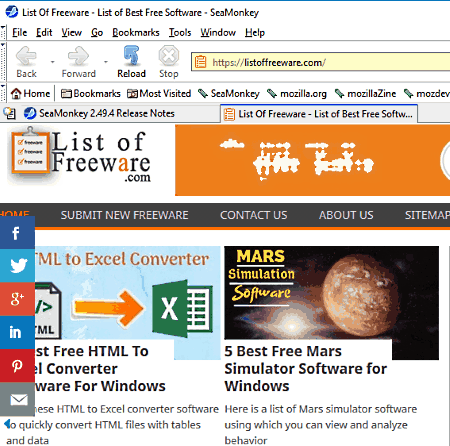
Task: Open the mozilla.org bookmark
Action: pyautogui.click(x=297, y=93)
